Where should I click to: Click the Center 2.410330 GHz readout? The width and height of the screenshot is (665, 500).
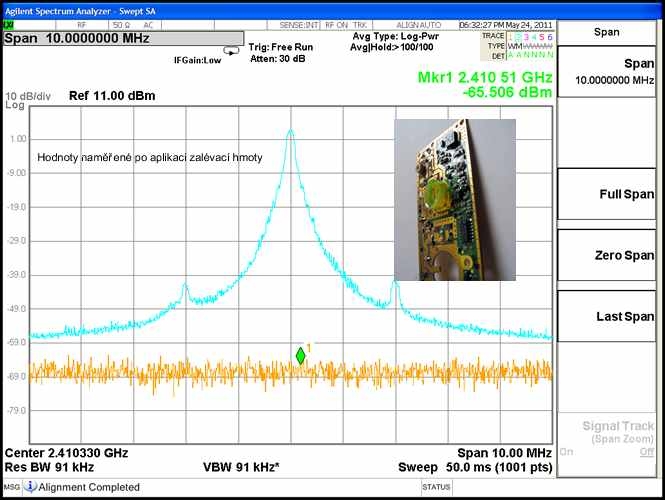[66, 453]
